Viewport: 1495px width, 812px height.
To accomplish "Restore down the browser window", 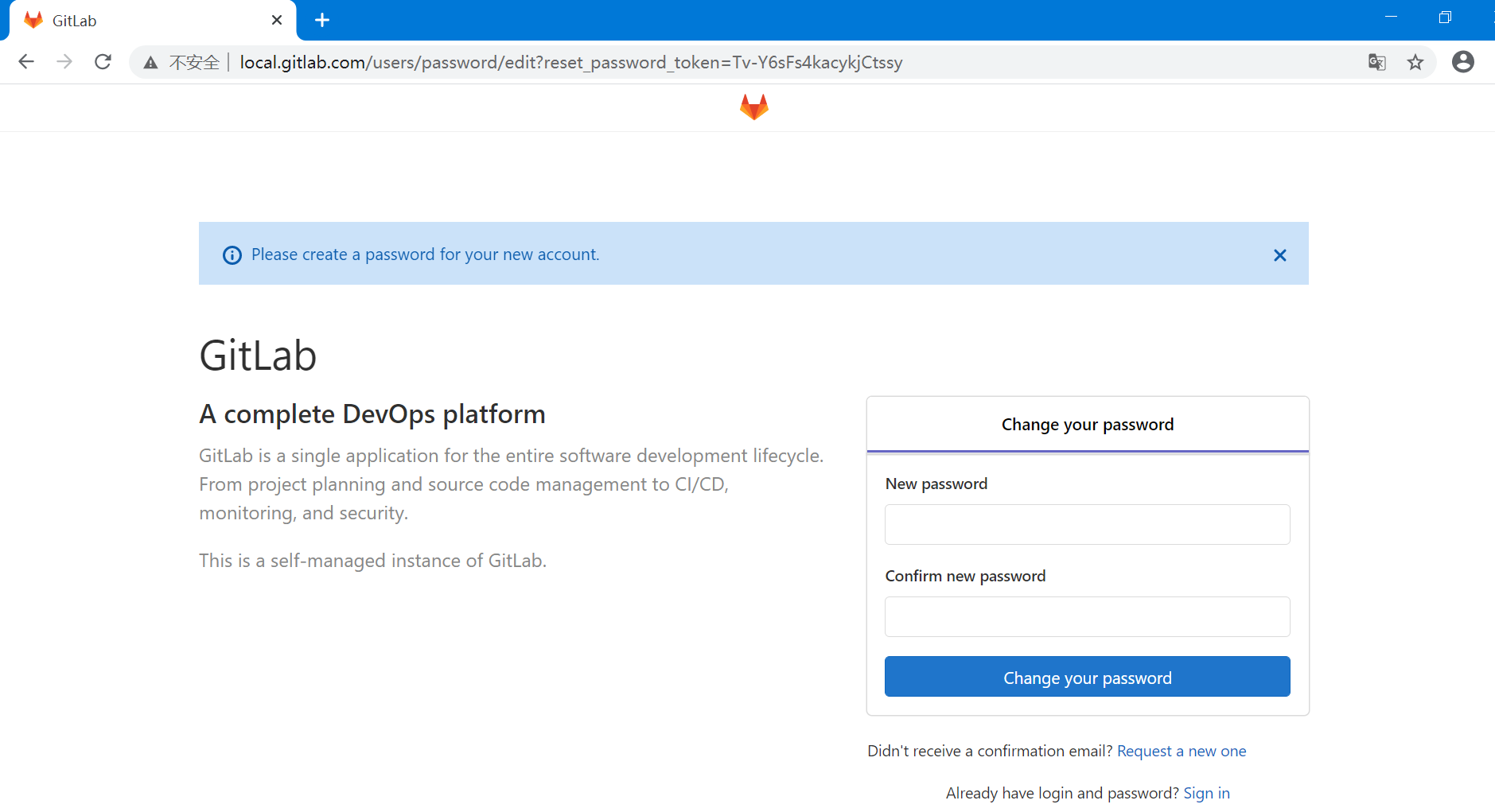I will [x=1445, y=17].
